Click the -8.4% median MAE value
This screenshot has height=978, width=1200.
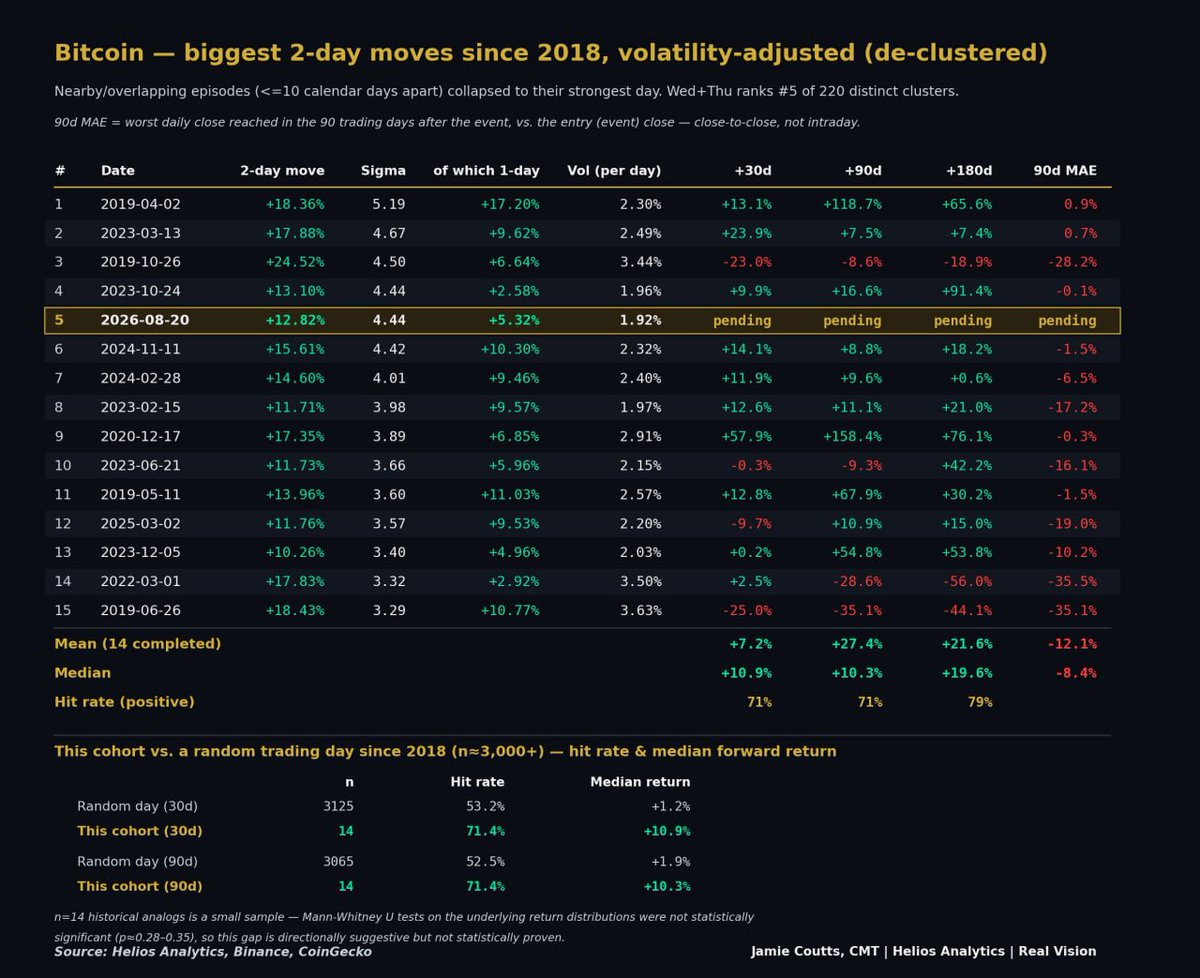[x=1076, y=673]
